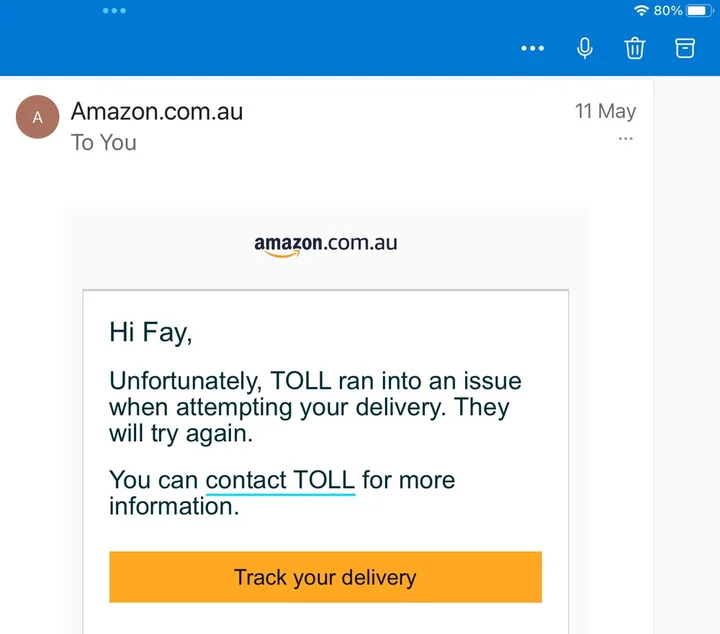Expand the "To You" recipient details

104,143
